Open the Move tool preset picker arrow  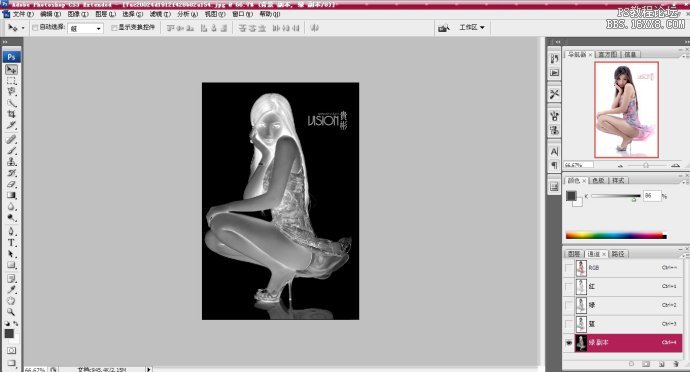coord(23,28)
